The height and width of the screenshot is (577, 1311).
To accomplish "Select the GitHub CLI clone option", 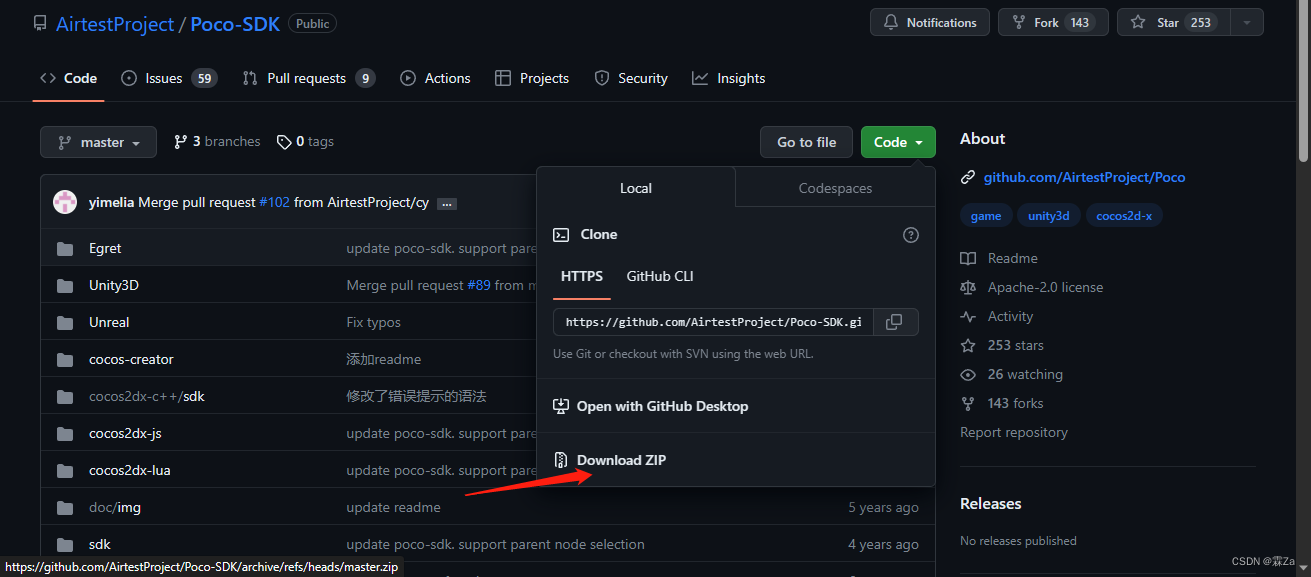I will point(660,276).
